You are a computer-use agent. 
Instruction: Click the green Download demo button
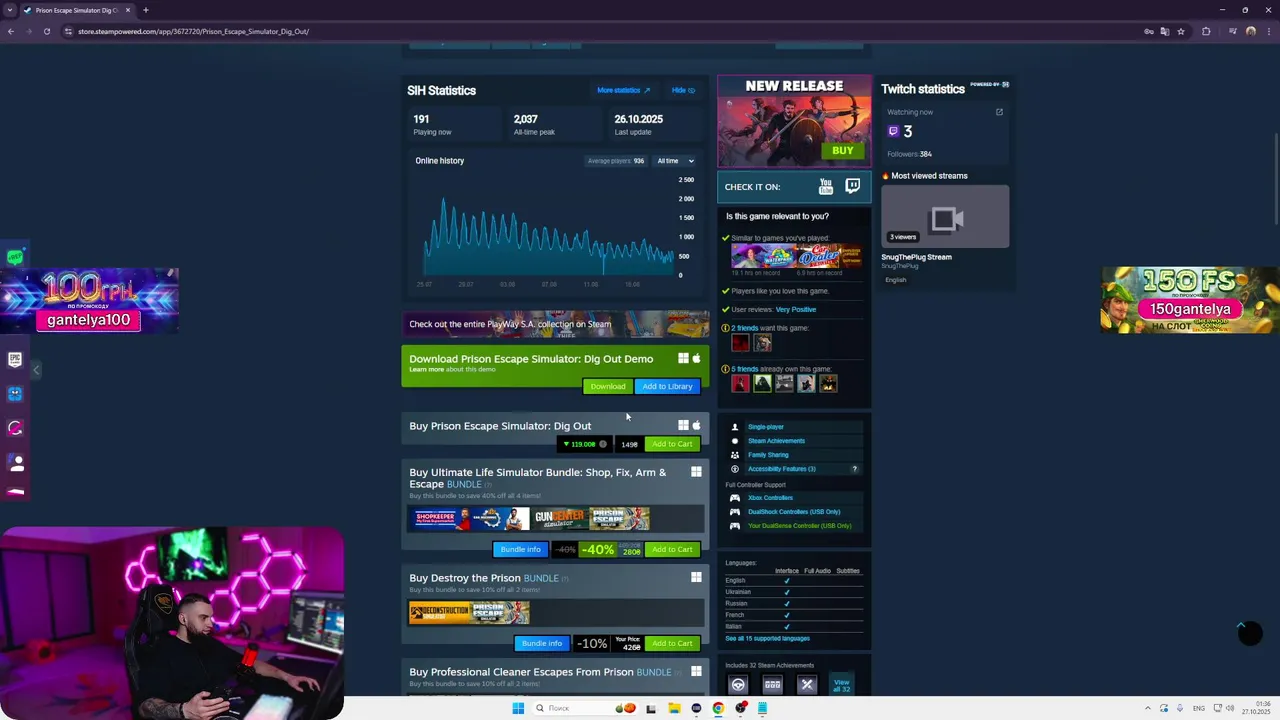coord(607,386)
